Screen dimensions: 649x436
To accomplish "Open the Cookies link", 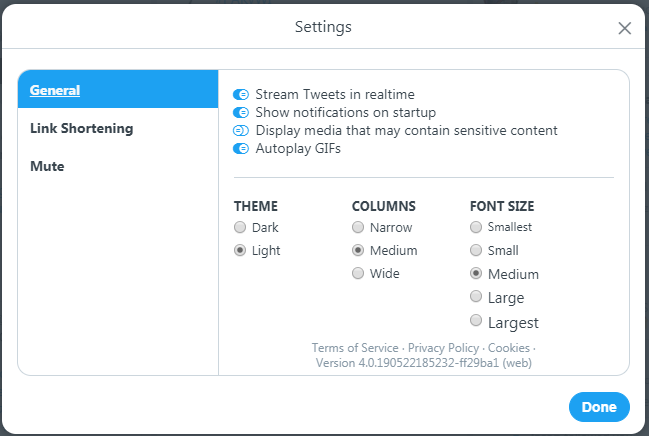I will coord(509,348).
